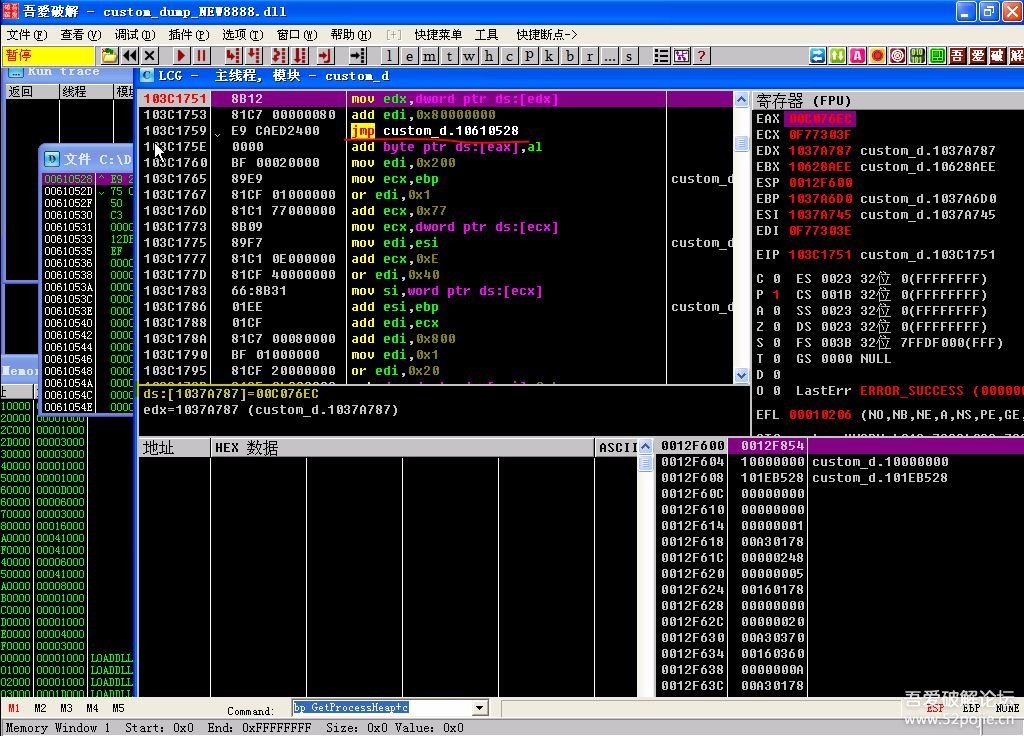Click the C flag value in registers
This screenshot has height=736, width=1024.
(776, 279)
